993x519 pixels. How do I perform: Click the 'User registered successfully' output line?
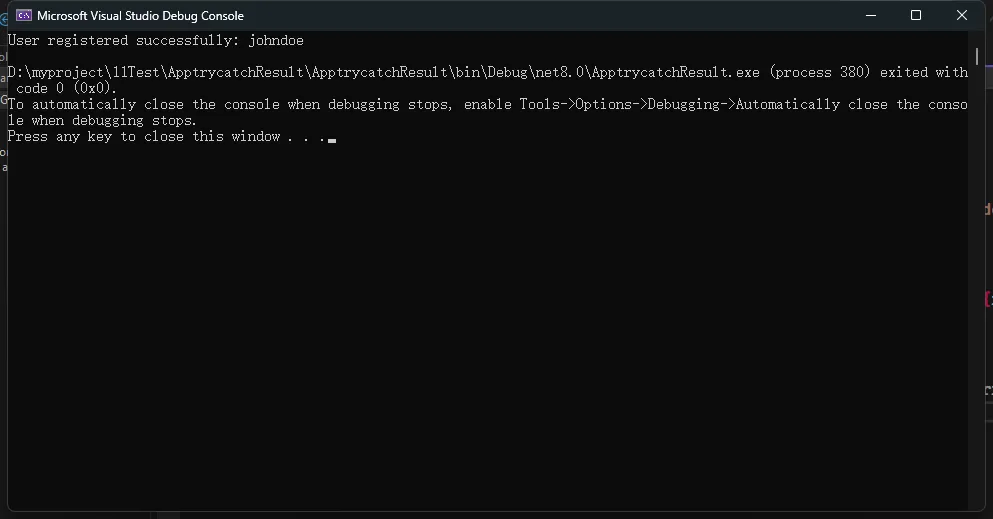click(x=156, y=41)
